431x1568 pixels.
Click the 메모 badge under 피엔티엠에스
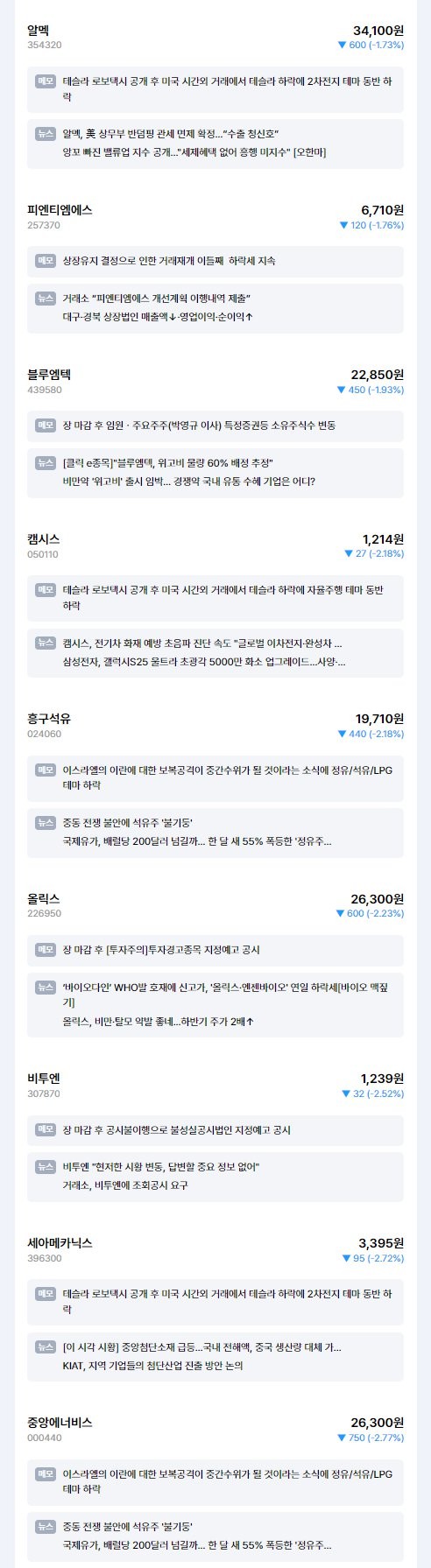pos(46,261)
